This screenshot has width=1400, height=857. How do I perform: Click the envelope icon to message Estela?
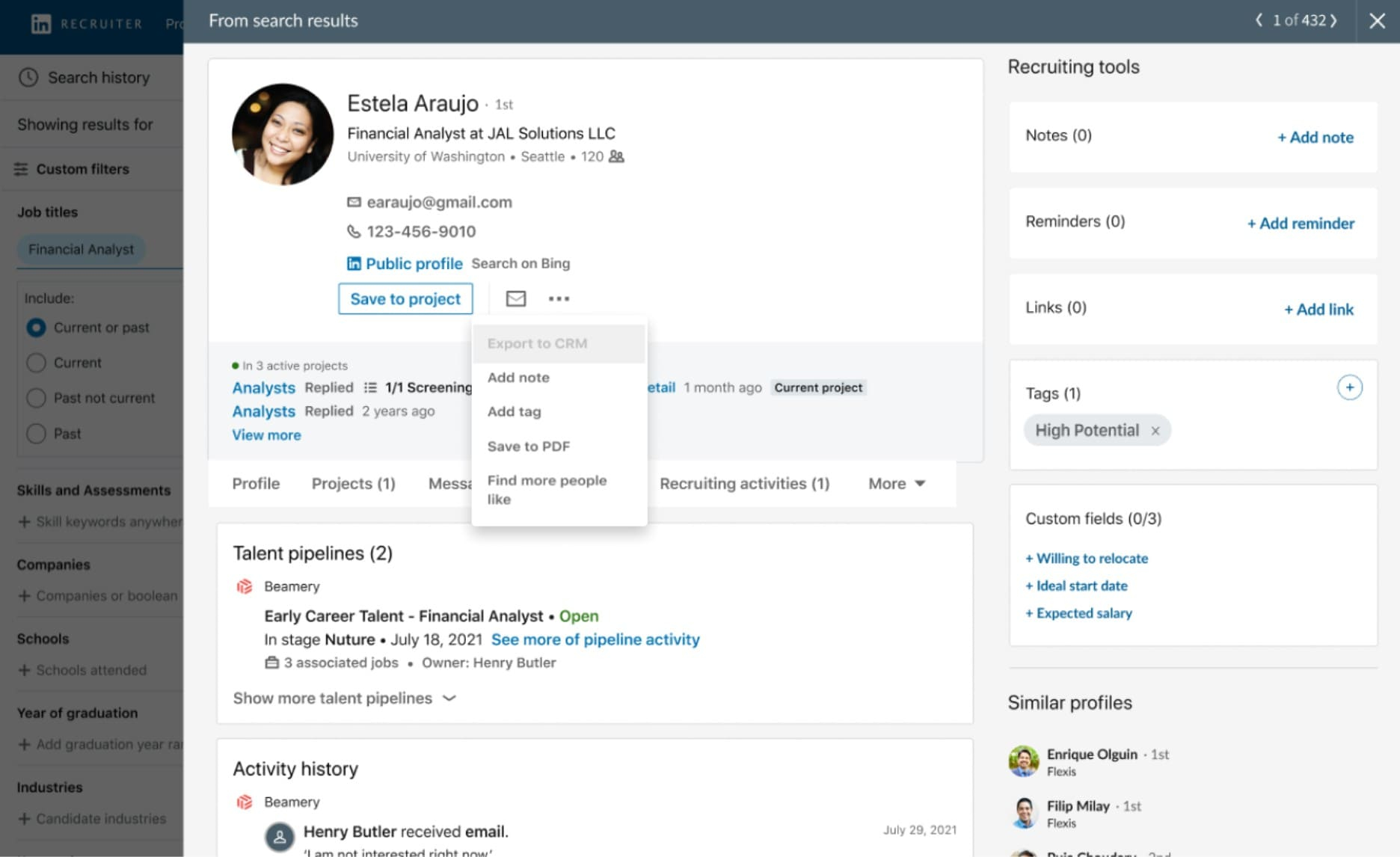point(515,298)
